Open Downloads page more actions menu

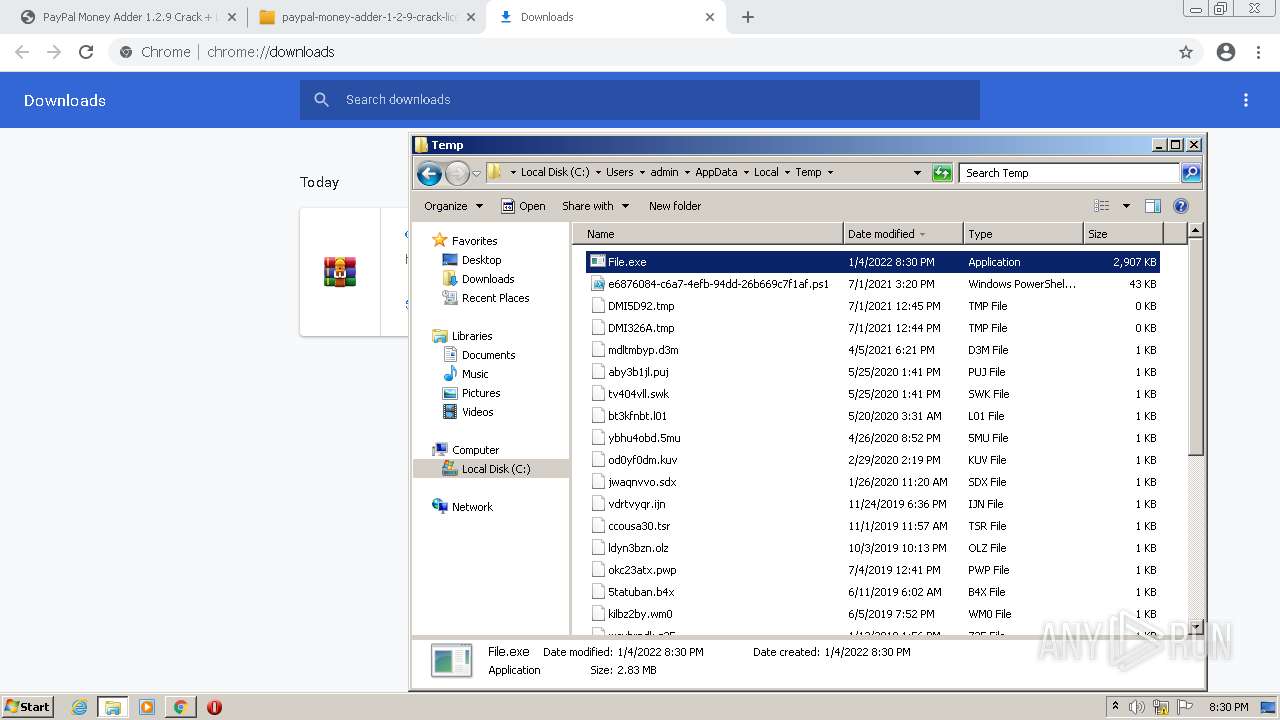point(1246,100)
